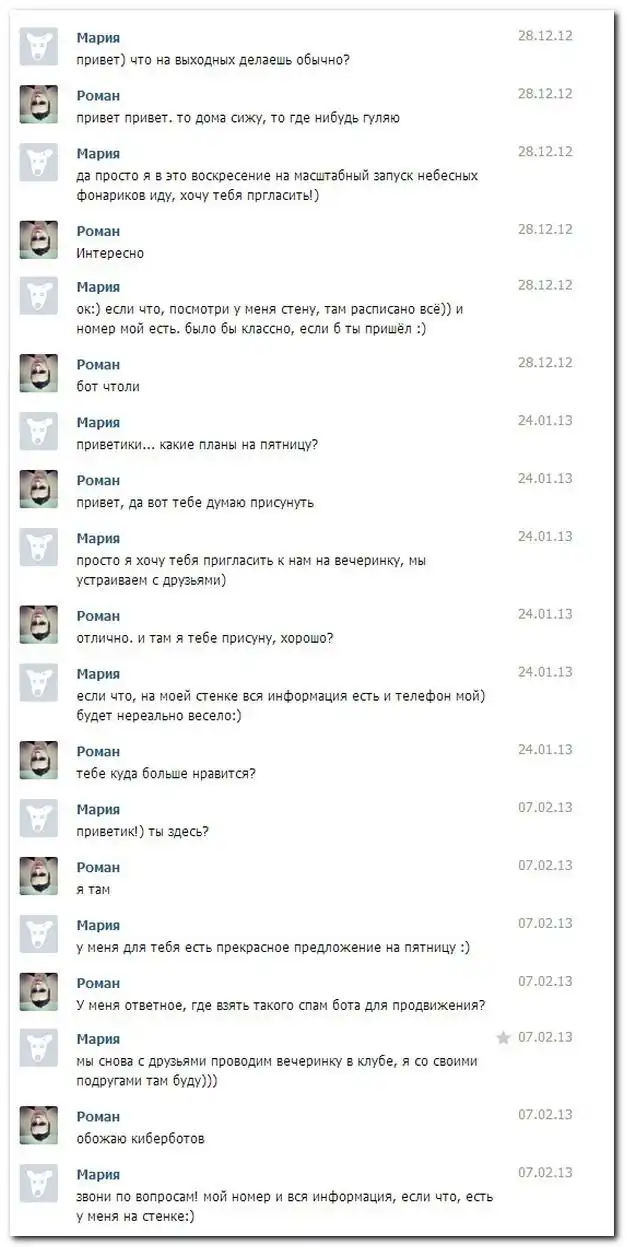Select the message about the spam bot for promotion
The image size is (625, 1247).
coord(280,1005)
